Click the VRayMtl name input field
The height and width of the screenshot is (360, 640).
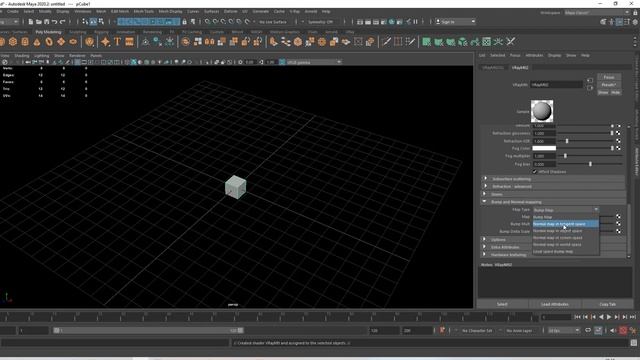click(556, 84)
